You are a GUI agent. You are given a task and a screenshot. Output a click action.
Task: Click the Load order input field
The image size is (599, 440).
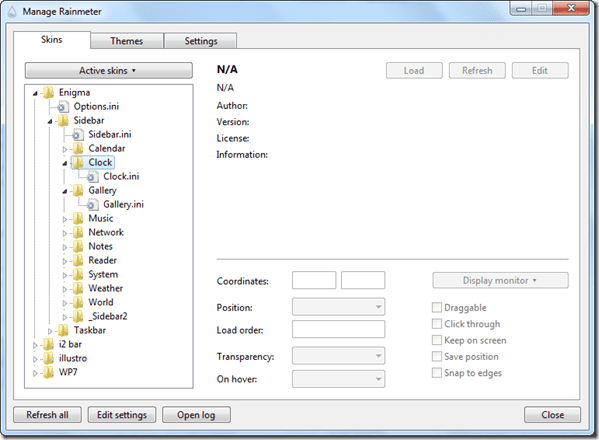(x=338, y=329)
